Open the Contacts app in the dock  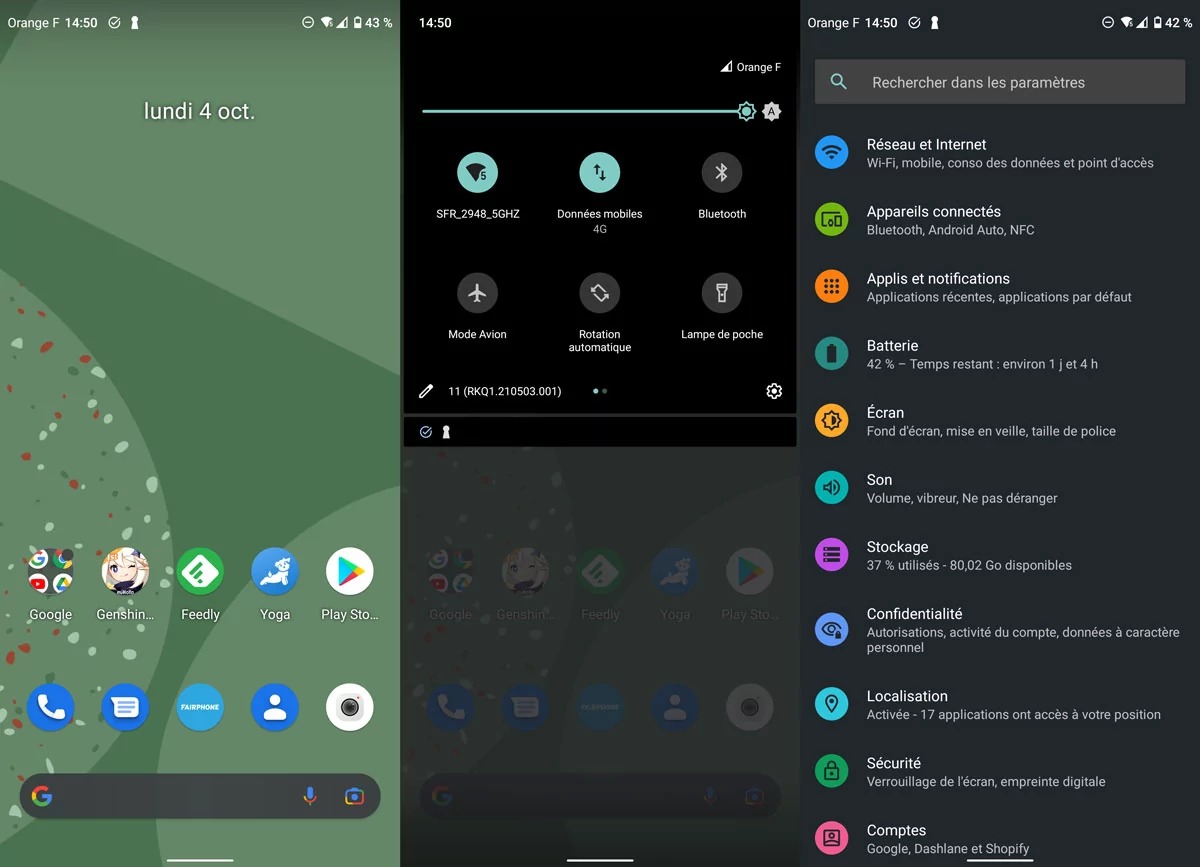click(275, 708)
